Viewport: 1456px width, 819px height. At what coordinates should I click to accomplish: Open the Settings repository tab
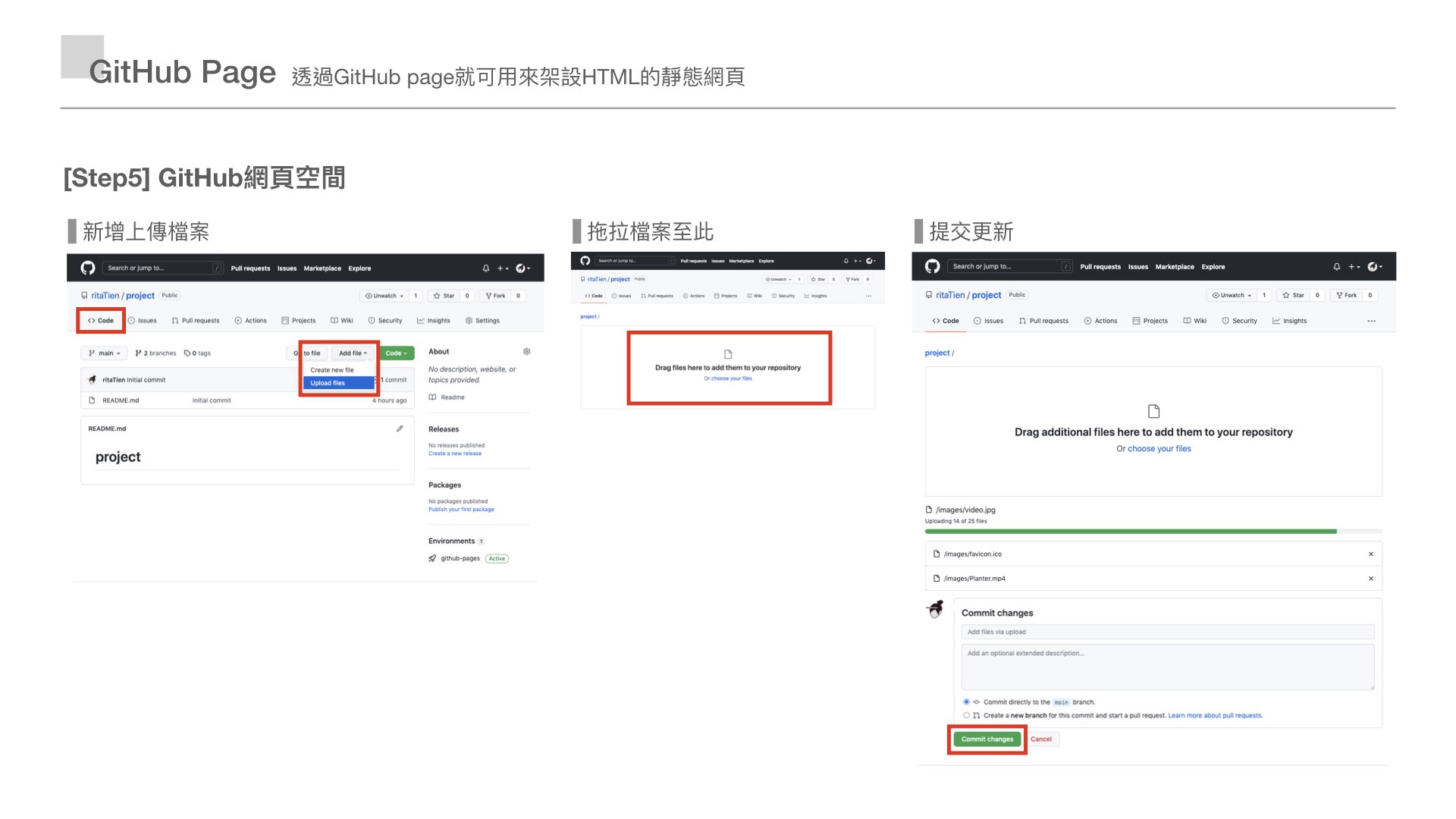[x=482, y=321]
